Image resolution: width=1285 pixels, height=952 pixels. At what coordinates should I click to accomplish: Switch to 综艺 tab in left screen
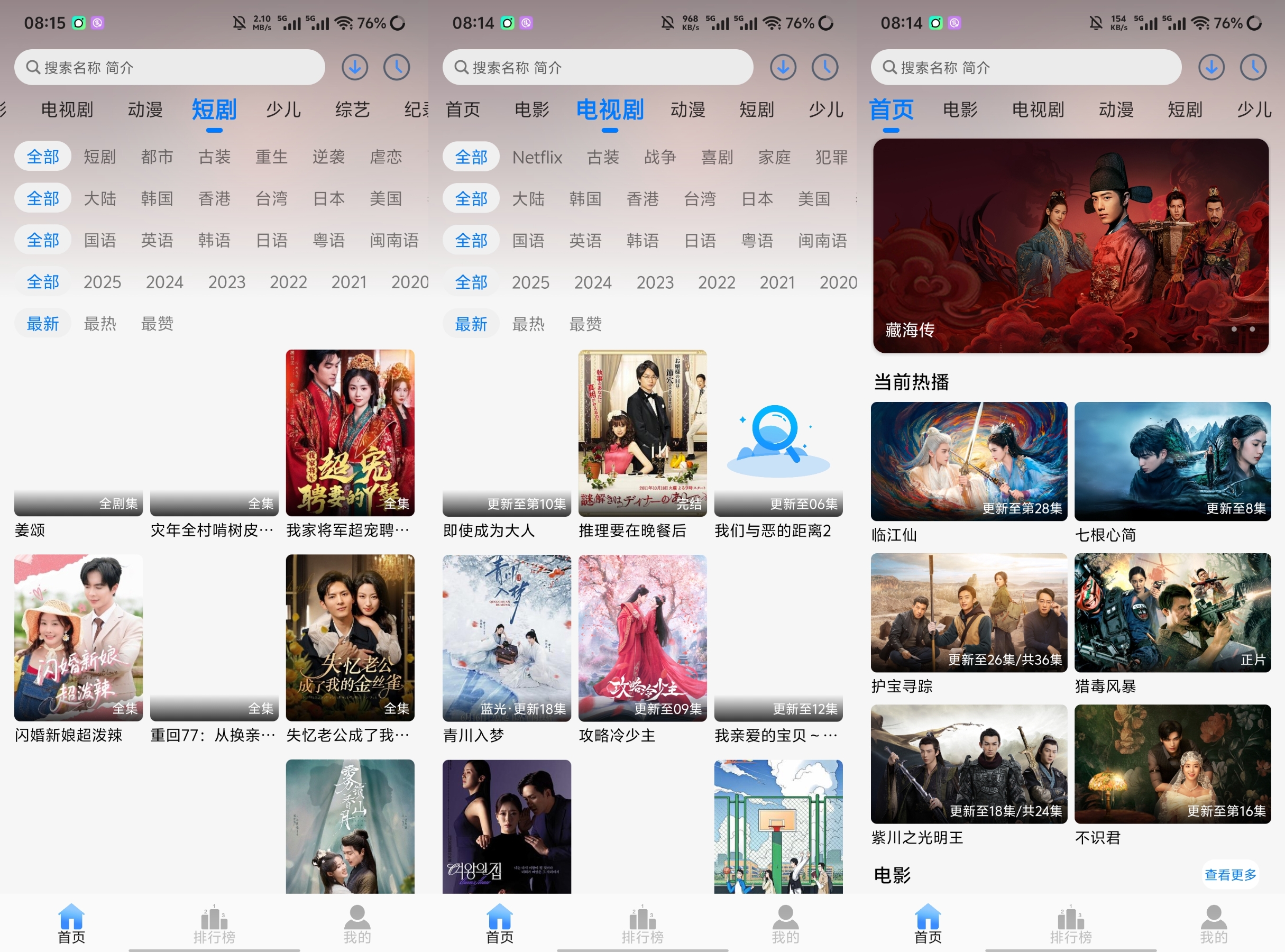pos(353,109)
